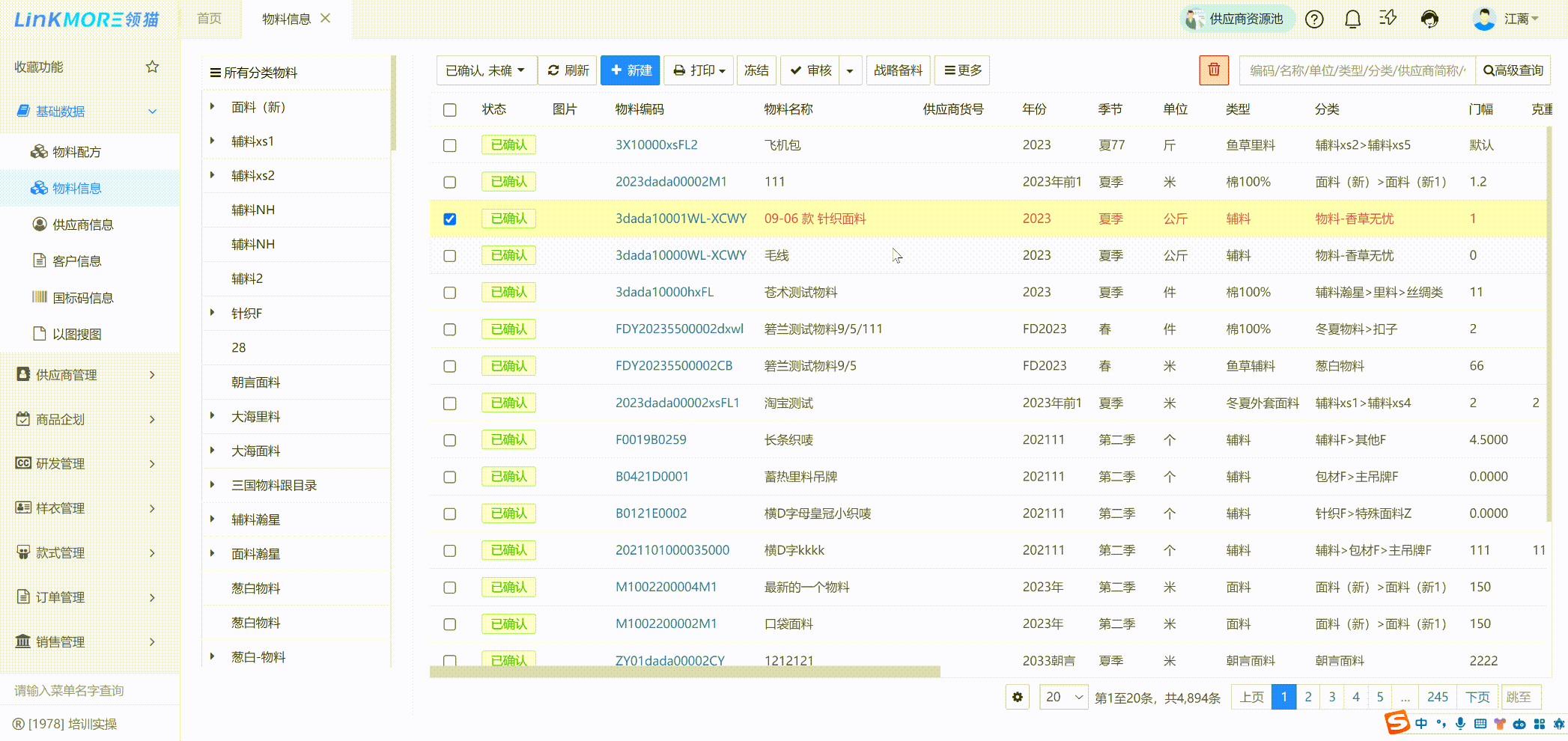Open 供应商信息 in the sidebar
The width and height of the screenshot is (1568, 741).
(x=82, y=225)
